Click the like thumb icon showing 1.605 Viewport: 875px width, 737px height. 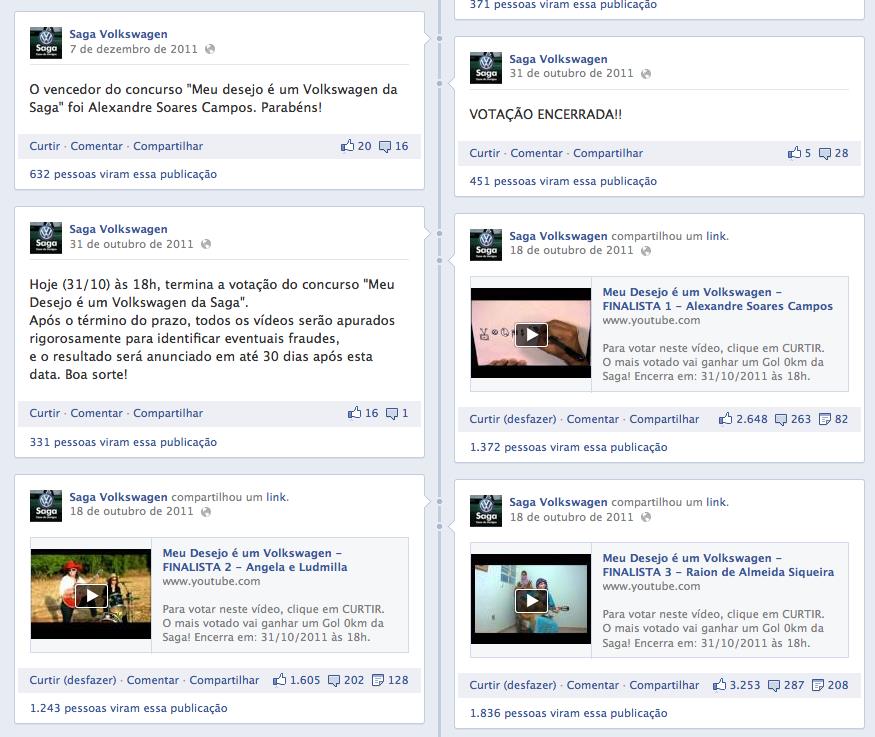pos(279,680)
